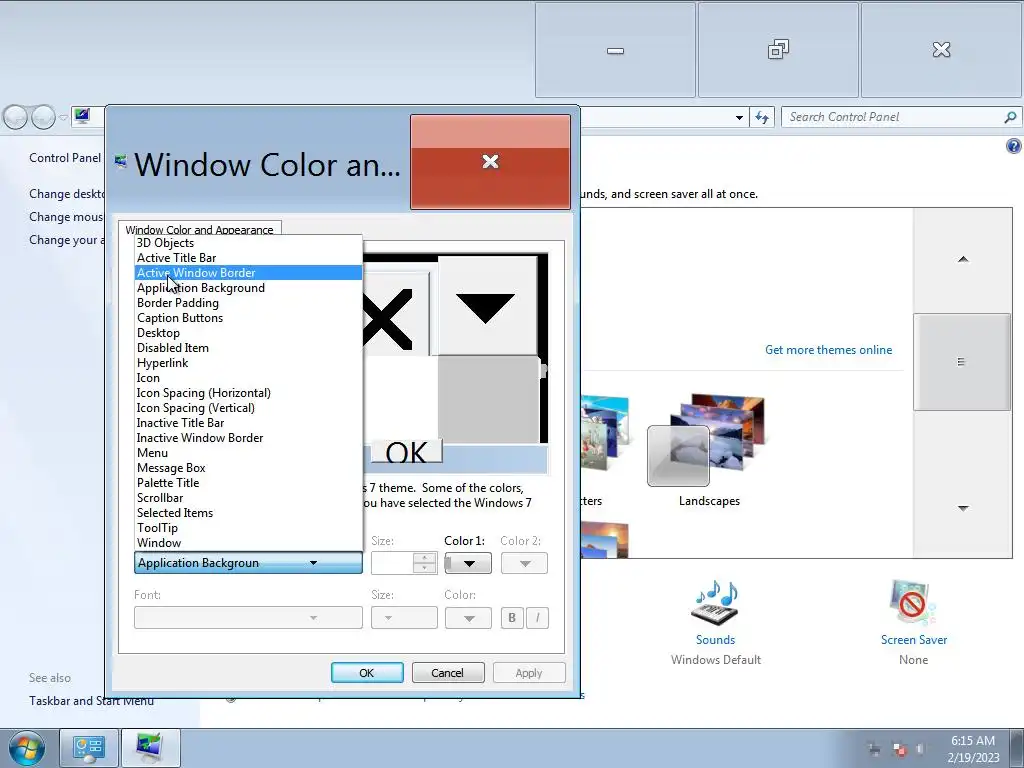
Task: Open Get more themes online link
Action: point(828,350)
